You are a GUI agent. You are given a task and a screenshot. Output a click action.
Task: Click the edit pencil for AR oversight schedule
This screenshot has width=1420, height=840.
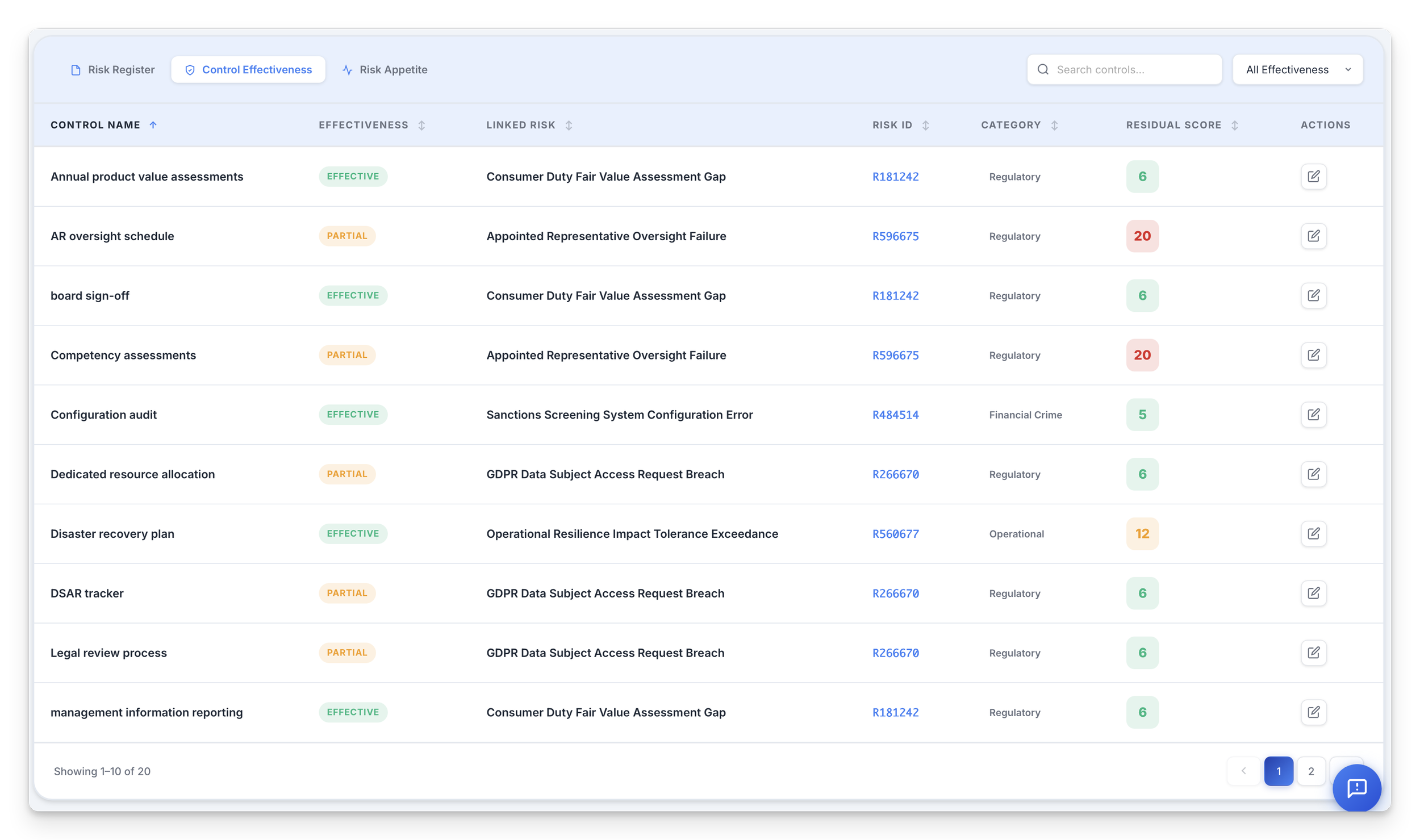1314,236
